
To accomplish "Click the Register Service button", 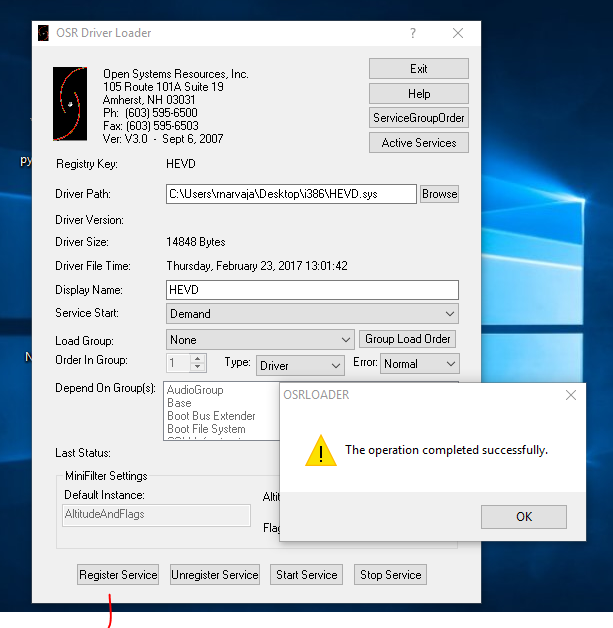I will point(118,575).
